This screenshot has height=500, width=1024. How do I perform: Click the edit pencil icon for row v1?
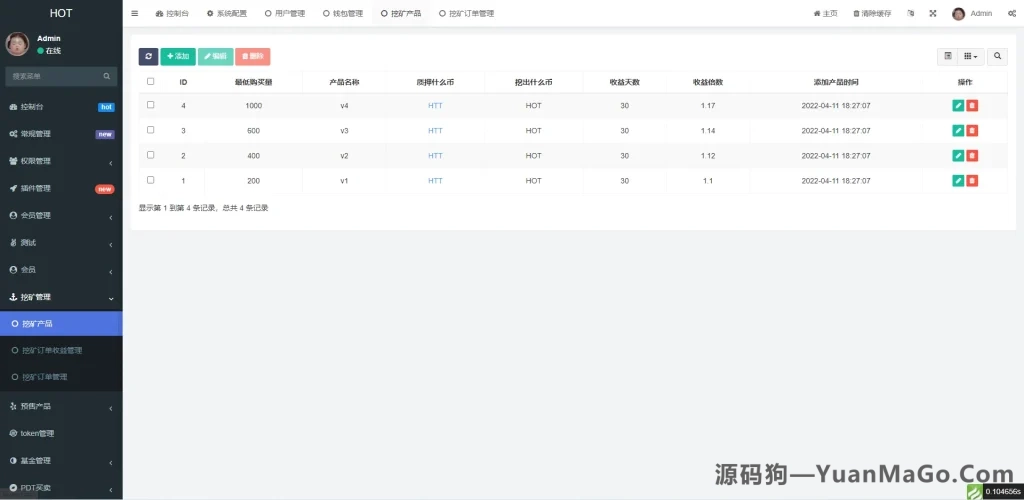pyautogui.click(x=958, y=181)
